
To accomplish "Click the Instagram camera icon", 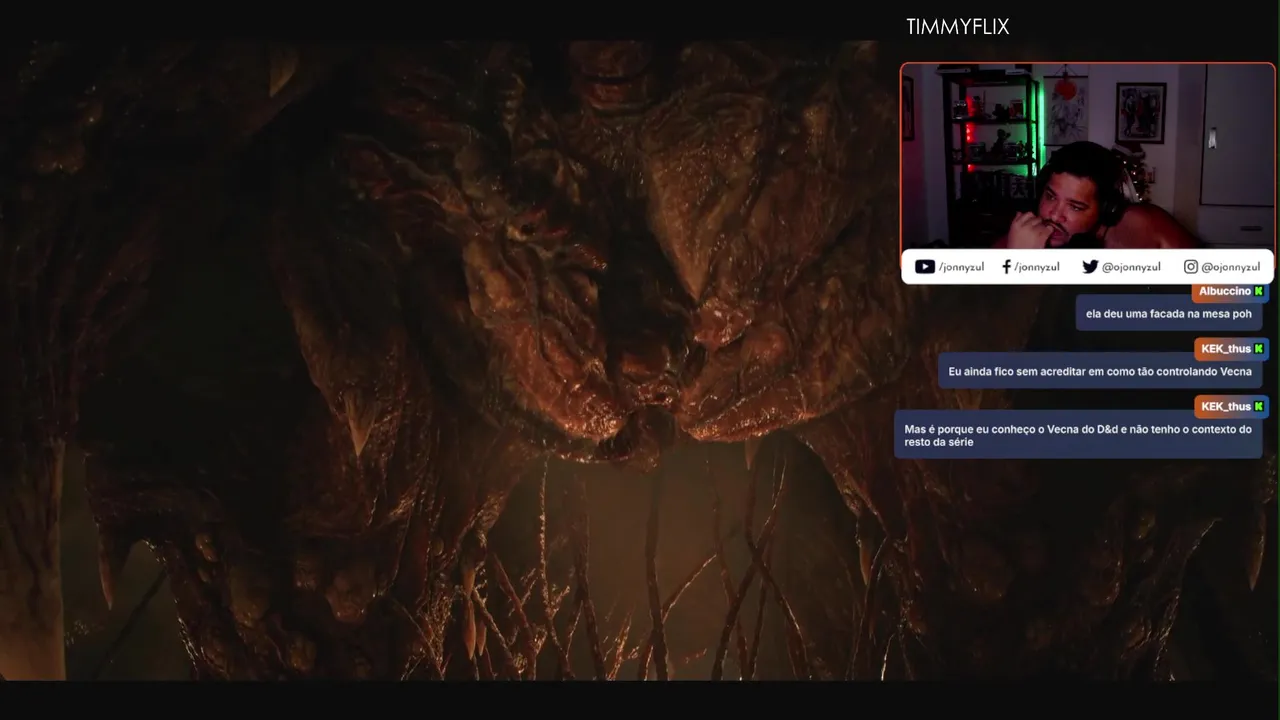I will click(x=1191, y=267).
